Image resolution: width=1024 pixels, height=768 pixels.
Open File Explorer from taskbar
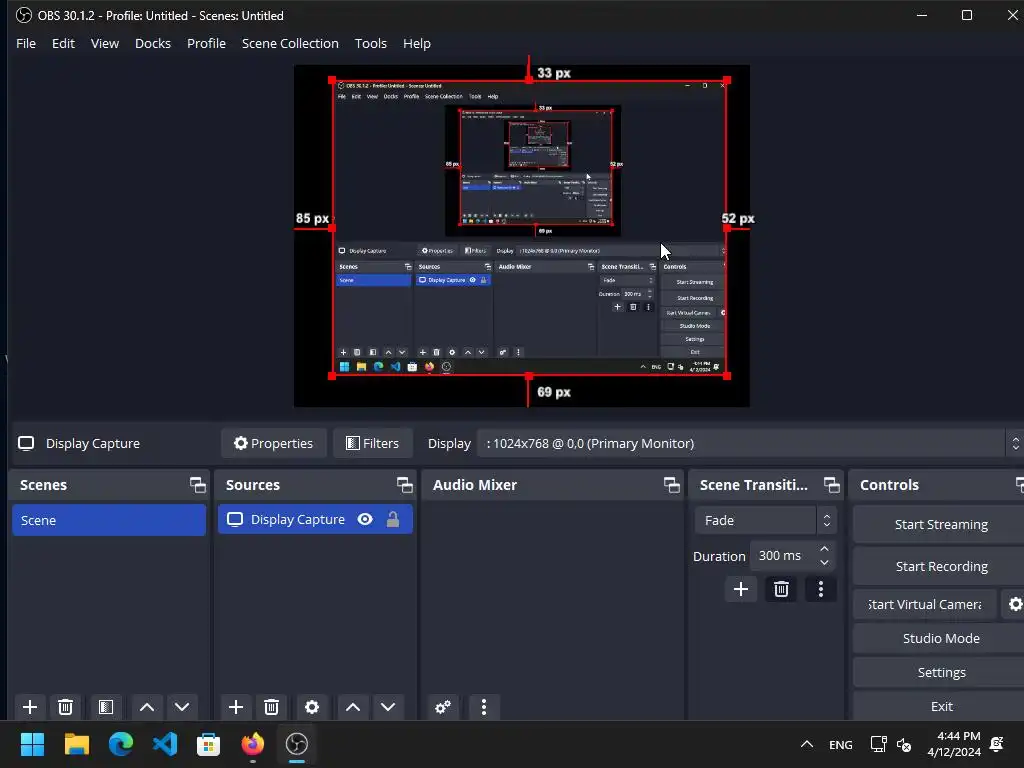(x=76, y=744)
